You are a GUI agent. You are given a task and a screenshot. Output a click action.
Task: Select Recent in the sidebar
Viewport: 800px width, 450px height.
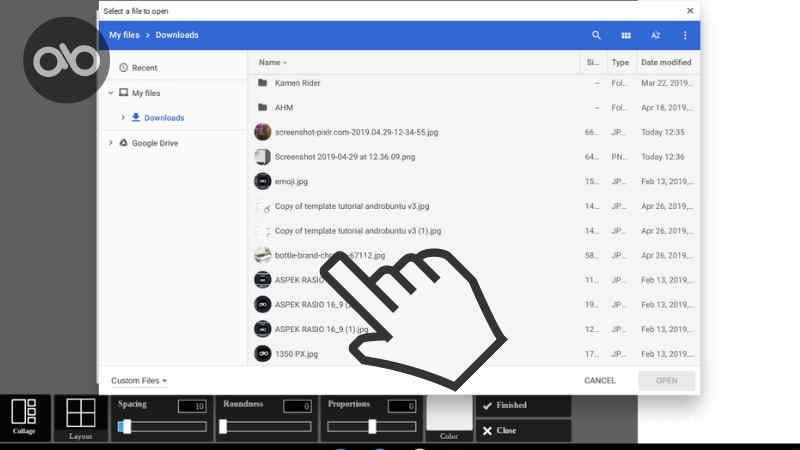coord(144,68)
